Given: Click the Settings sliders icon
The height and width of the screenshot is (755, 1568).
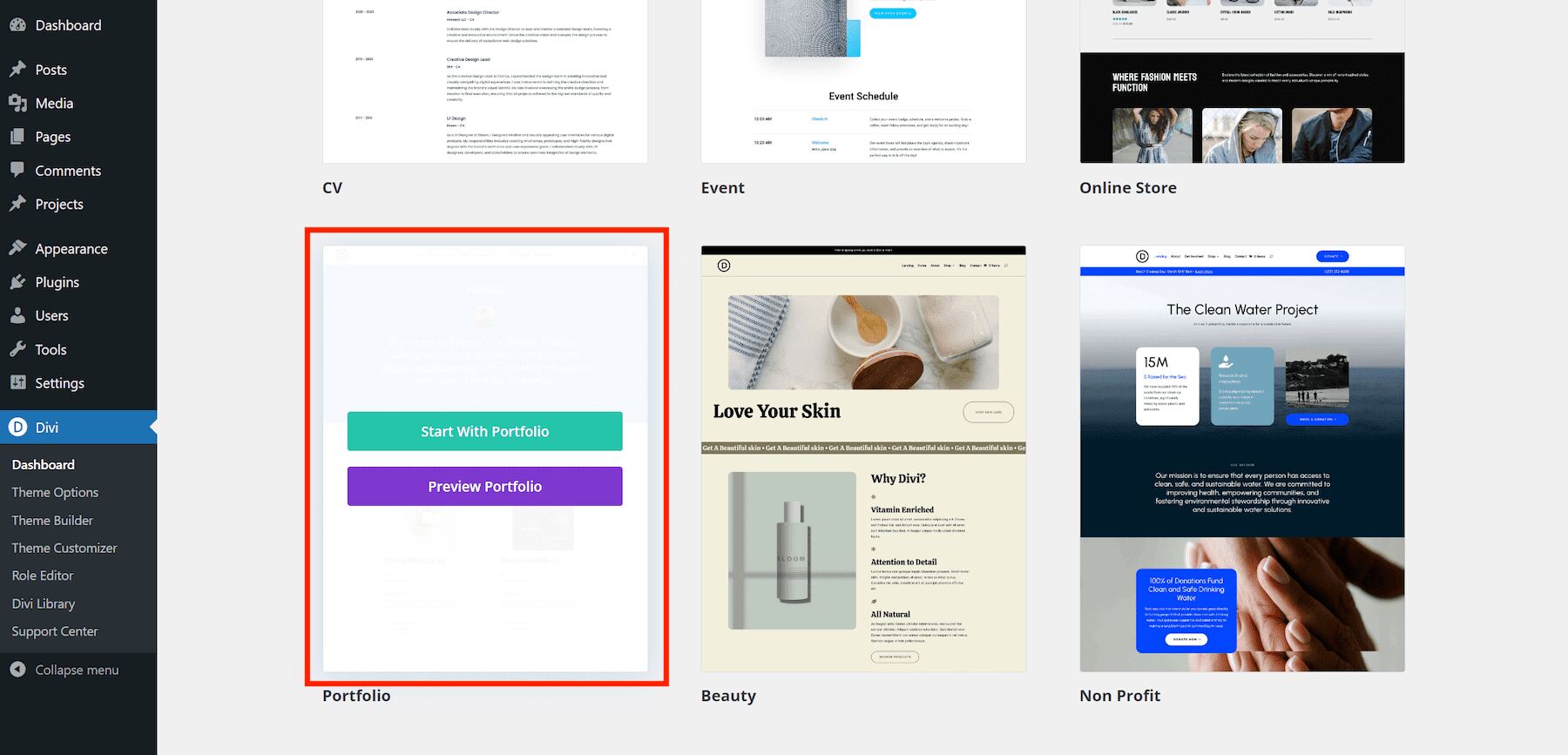Looking at the screenshot, I should click(x=17, y=382).
